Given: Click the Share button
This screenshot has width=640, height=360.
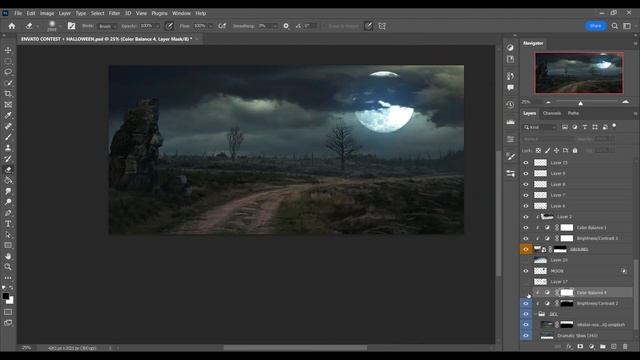Looking at the screenshot, I should coord(596,26).
